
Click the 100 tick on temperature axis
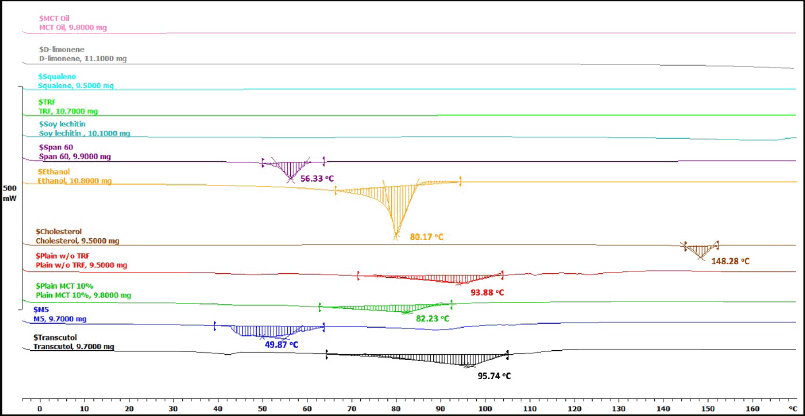[485, 408]
